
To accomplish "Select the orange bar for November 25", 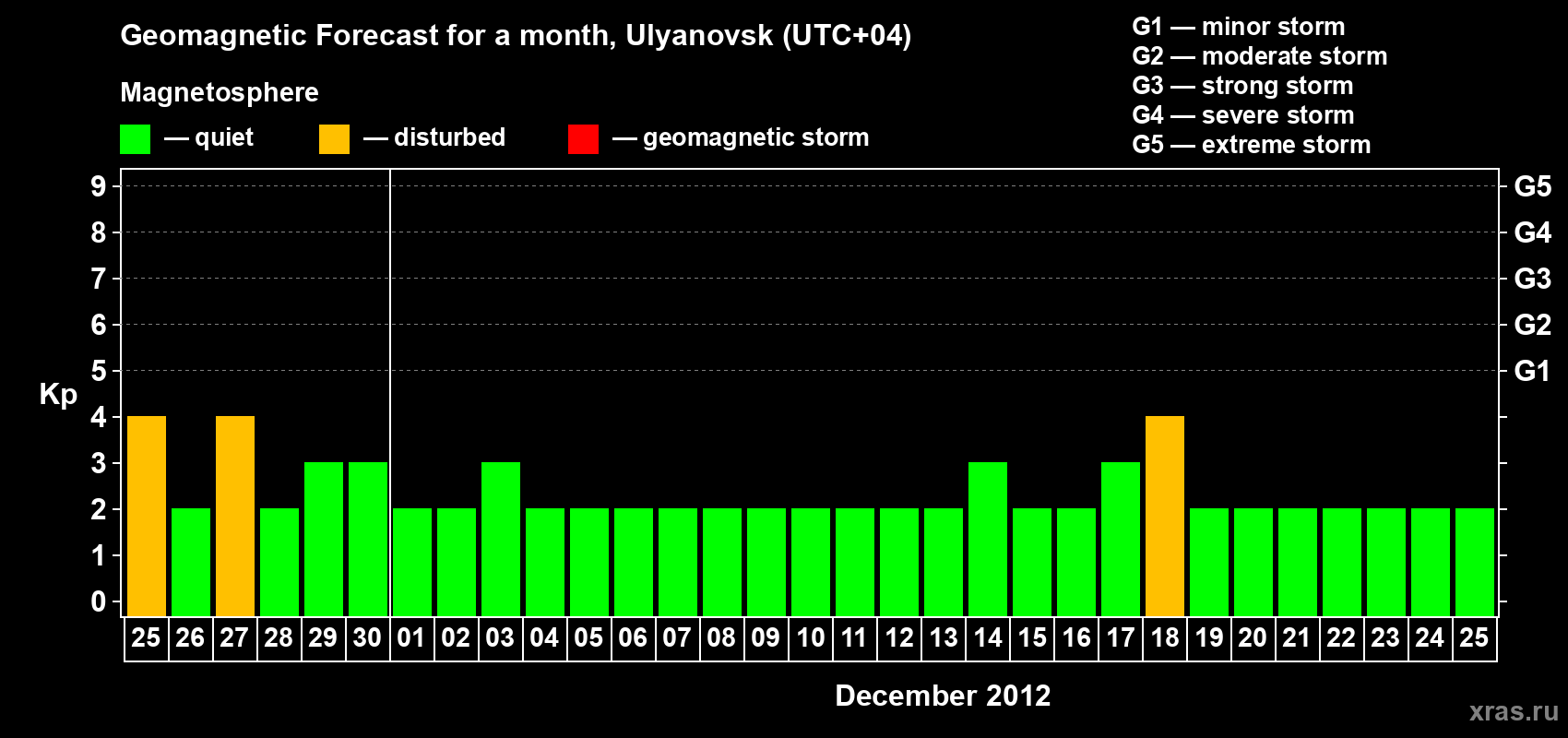I will coord(147,516).
